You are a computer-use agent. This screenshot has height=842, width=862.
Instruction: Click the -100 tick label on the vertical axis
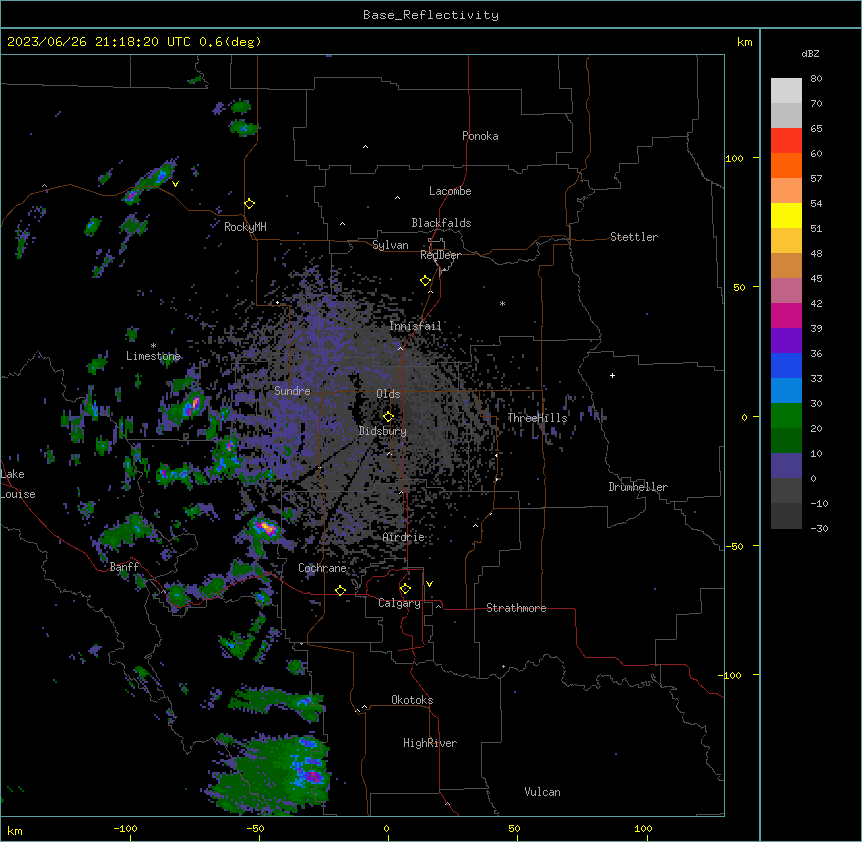[x=732, y=675]
